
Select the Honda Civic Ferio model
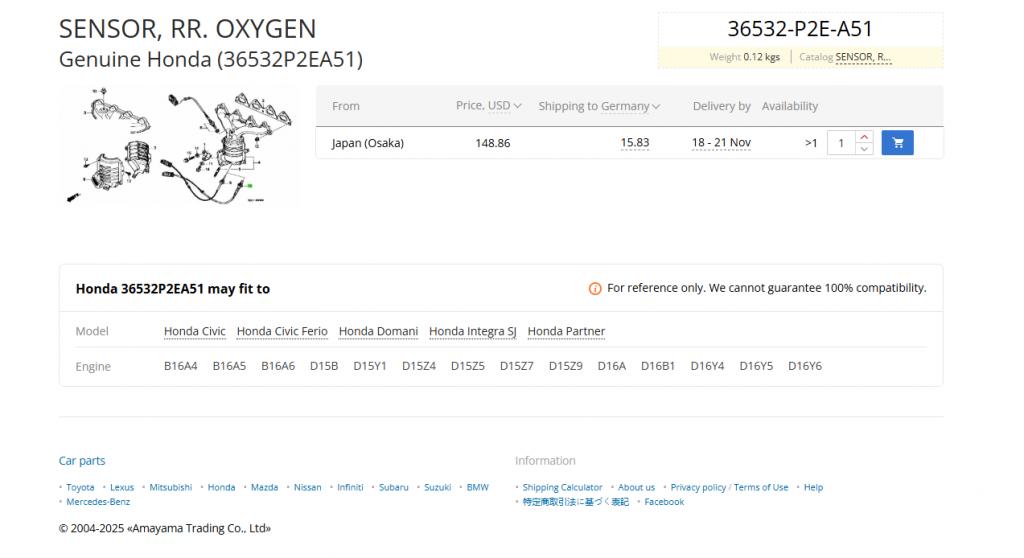(x=281, y=332)
